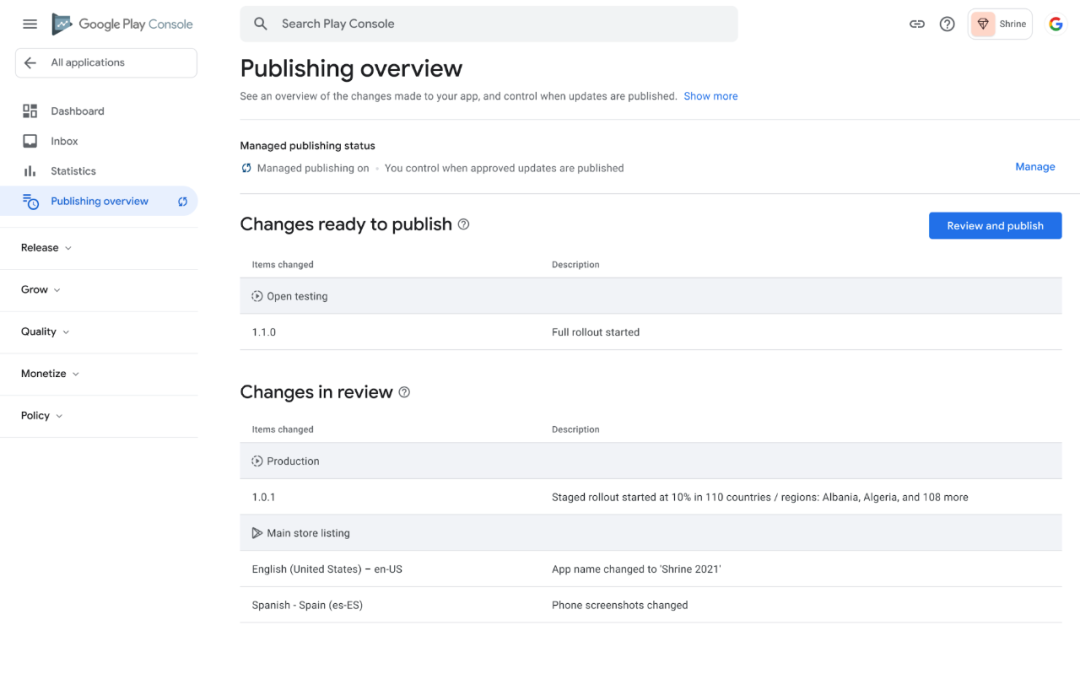Click the Search Play Console field
Viewport: 1080px width, 674px height.
tap(488, 24)
